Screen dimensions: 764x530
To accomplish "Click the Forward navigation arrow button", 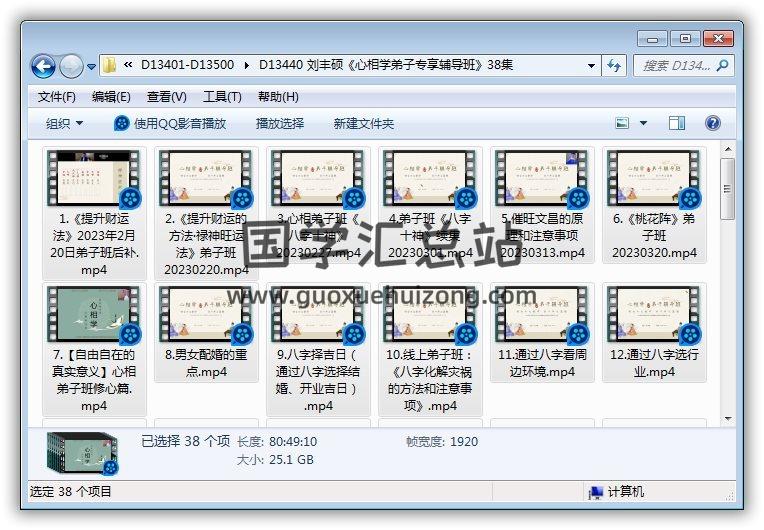I will click(x=71, y=66).
